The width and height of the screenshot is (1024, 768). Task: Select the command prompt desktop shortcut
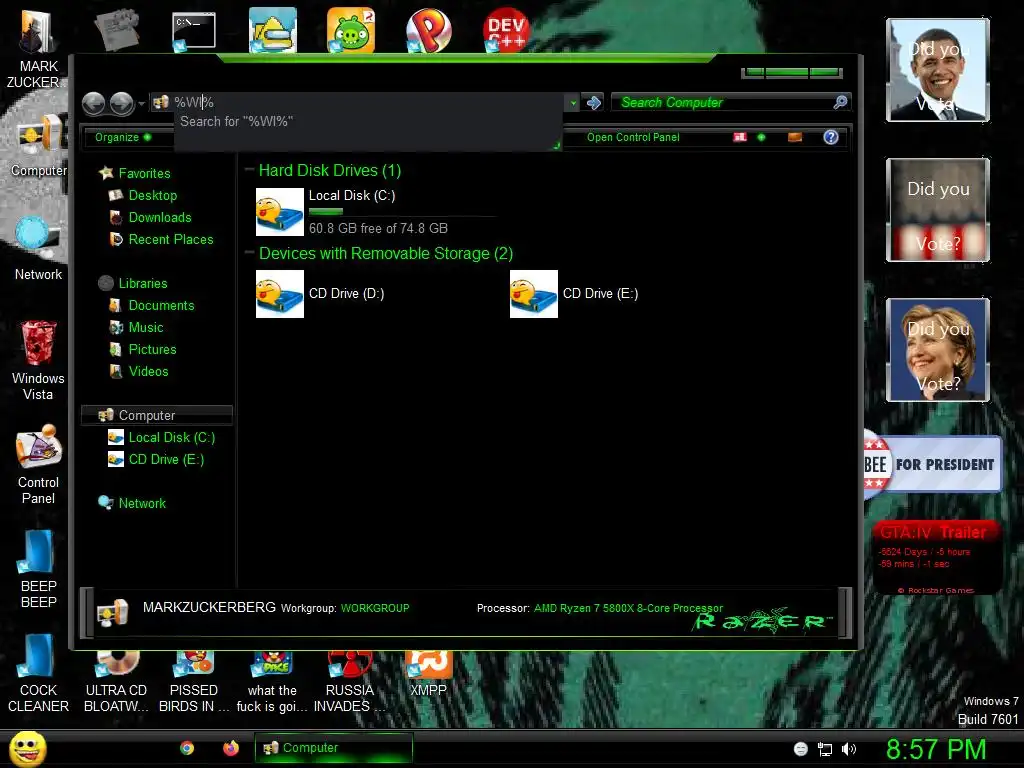[x=193, y=31]
